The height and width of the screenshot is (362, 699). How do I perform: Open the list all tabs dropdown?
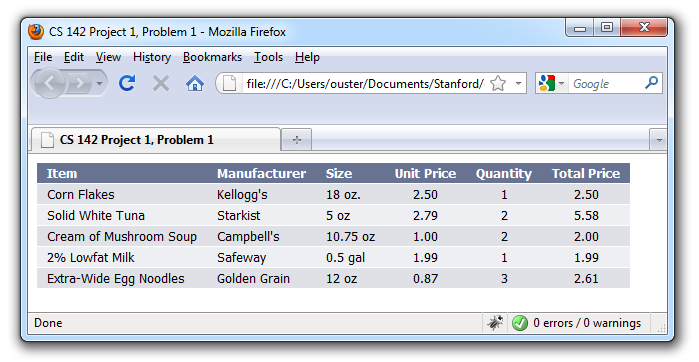tap(658, 140)
